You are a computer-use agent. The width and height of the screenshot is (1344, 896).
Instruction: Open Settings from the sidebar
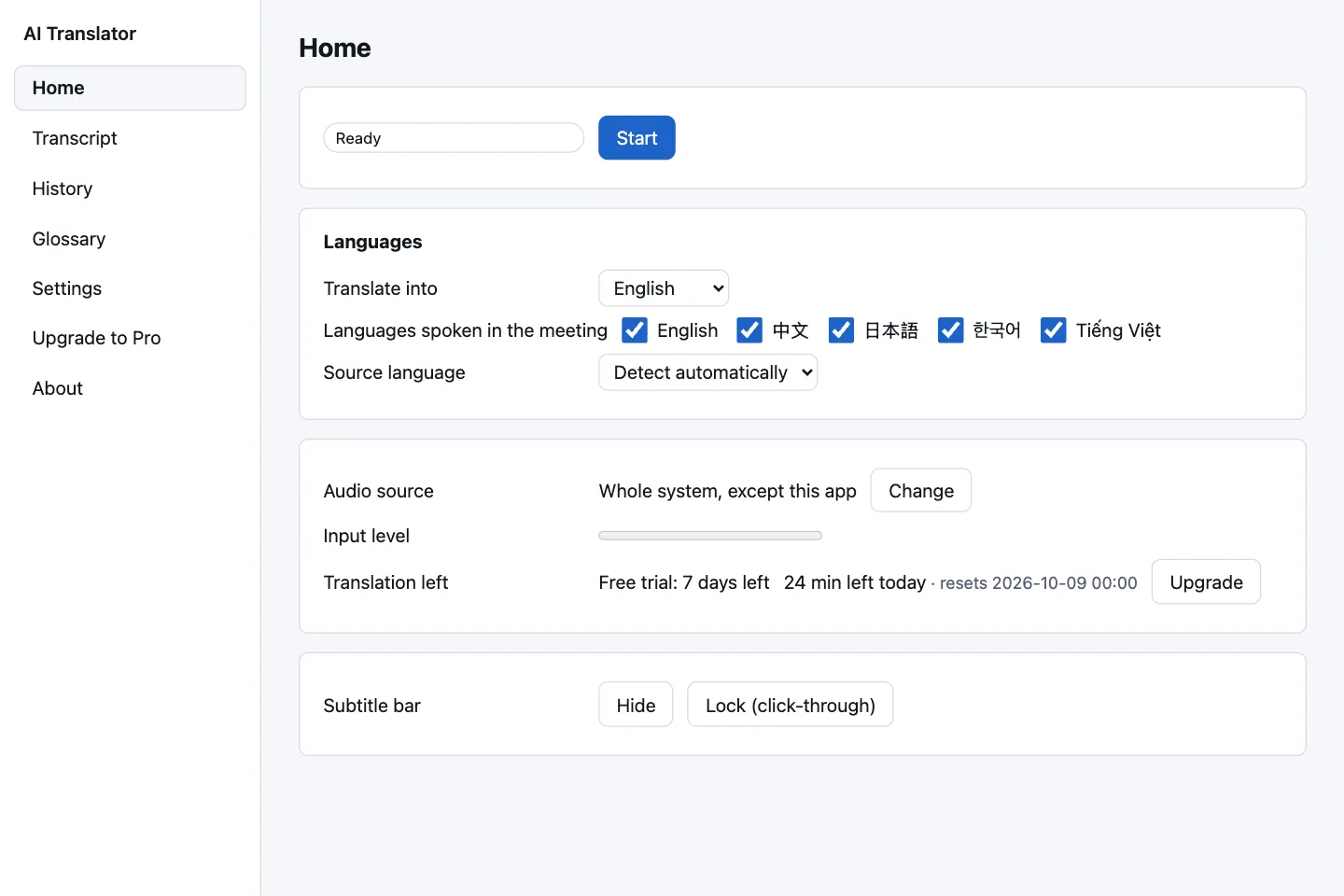pos(130,288)
